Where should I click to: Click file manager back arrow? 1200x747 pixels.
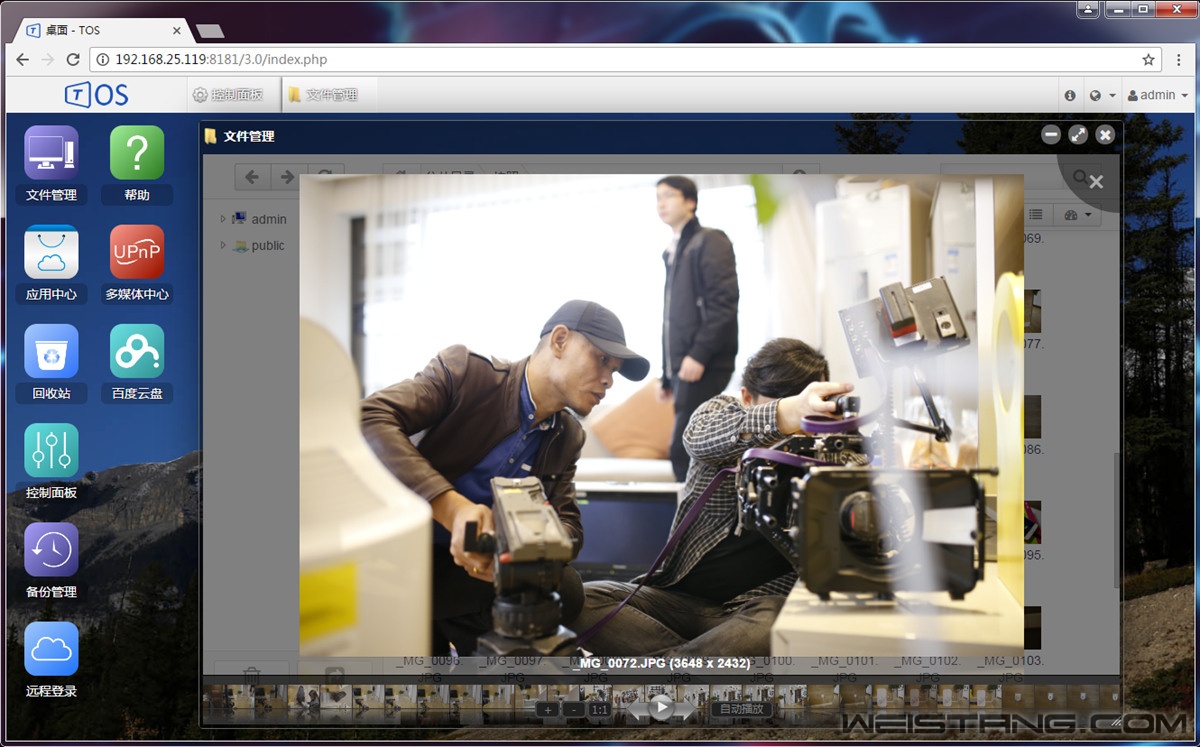[252, 177]
